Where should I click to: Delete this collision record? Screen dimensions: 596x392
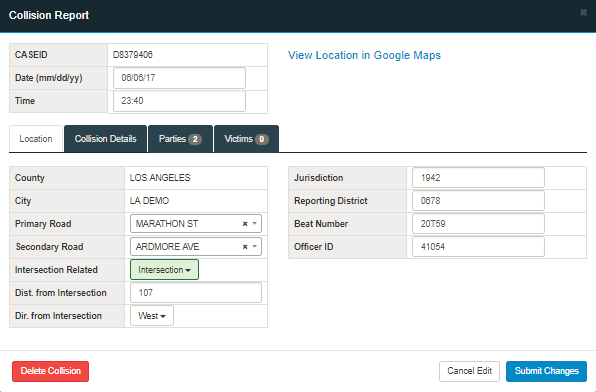click(x=51, y=371)
